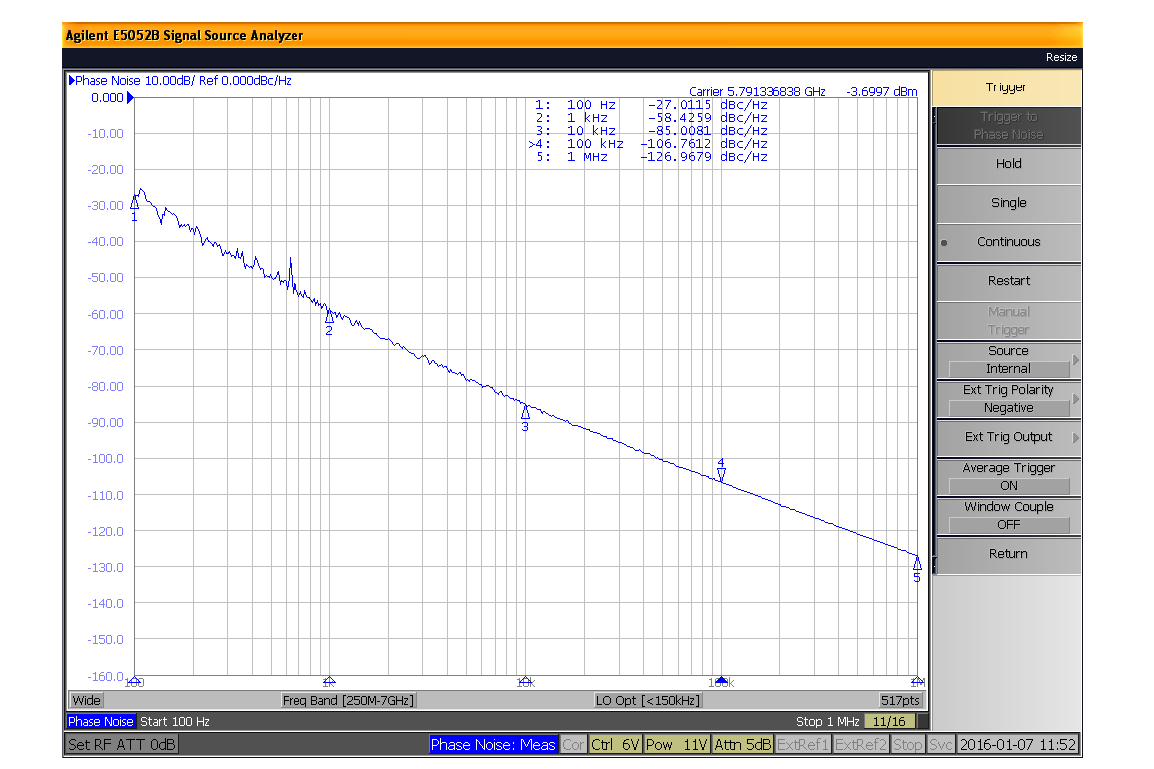Click marker 1 triangle at 100 Hz on trace

pos(134,203)
